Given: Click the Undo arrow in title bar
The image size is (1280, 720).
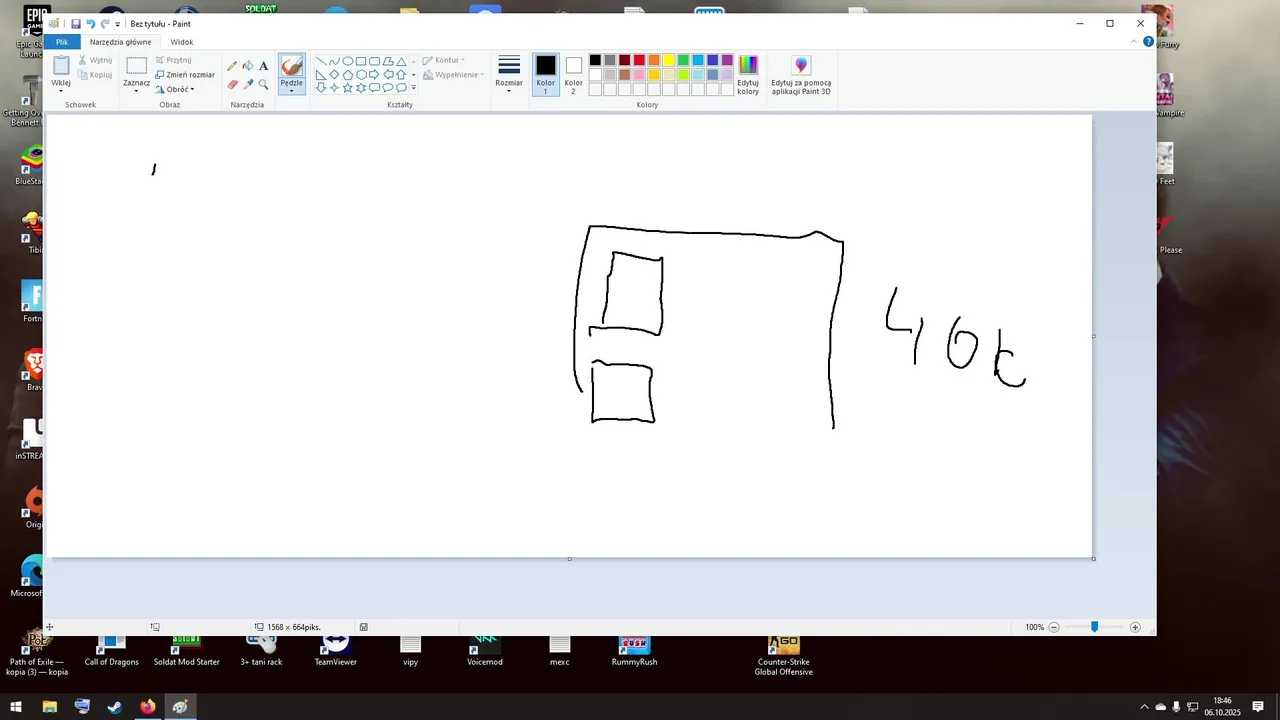Looking at the screenshot, I should 90,23.
